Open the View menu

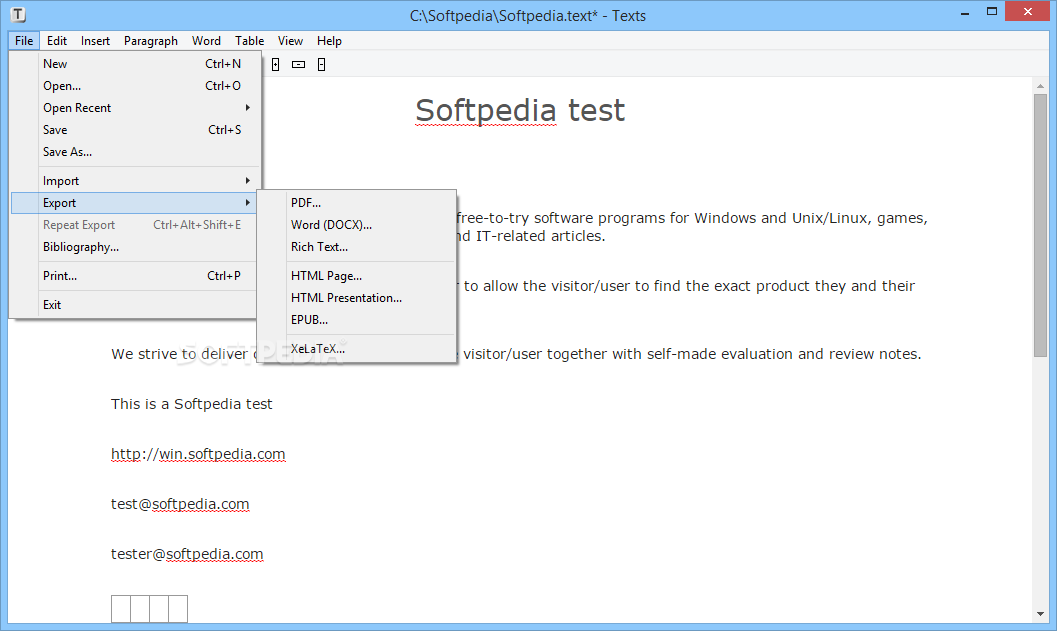290,40
